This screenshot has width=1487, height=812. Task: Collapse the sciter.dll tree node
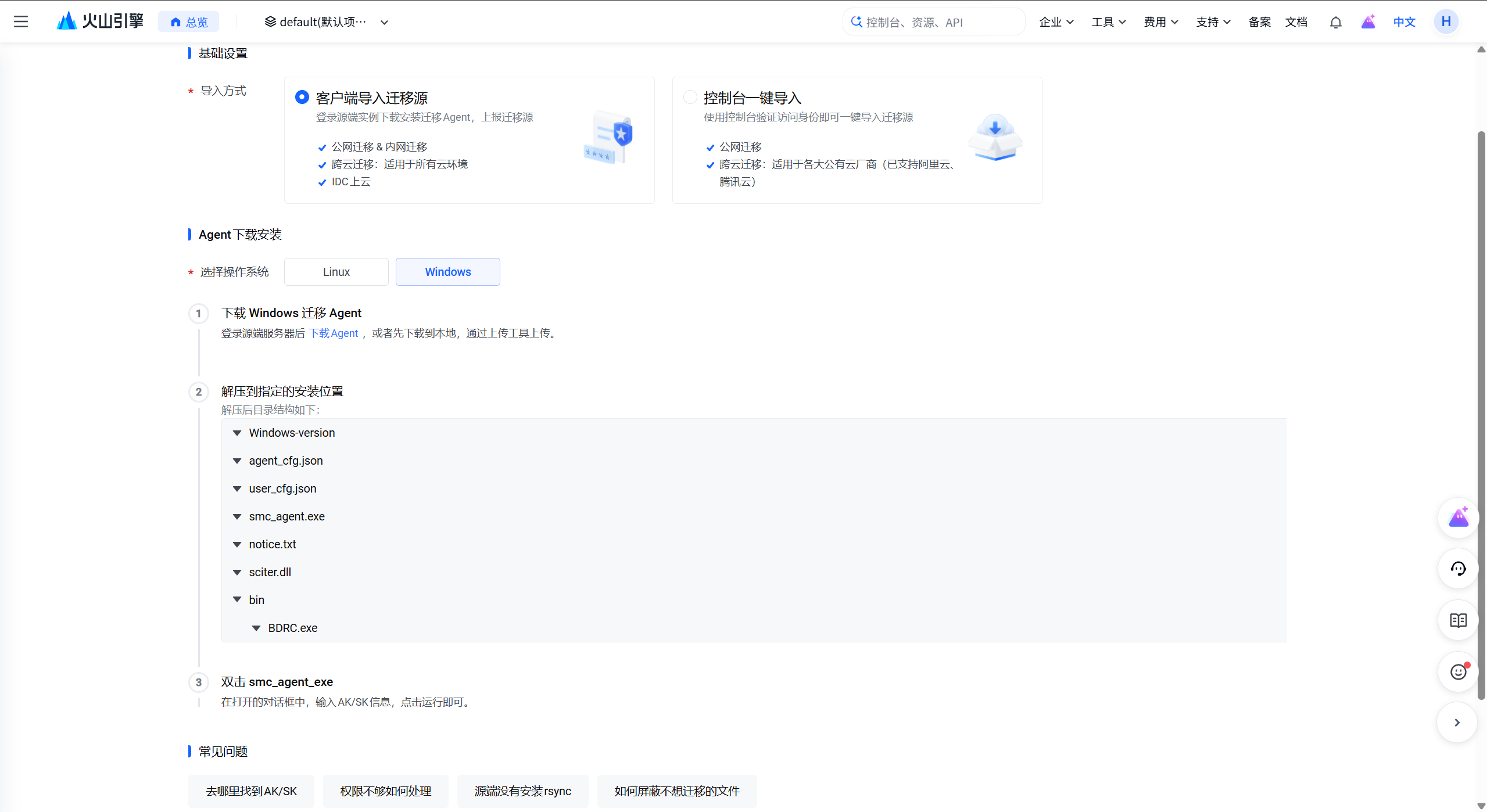click(x=237, y=573)
